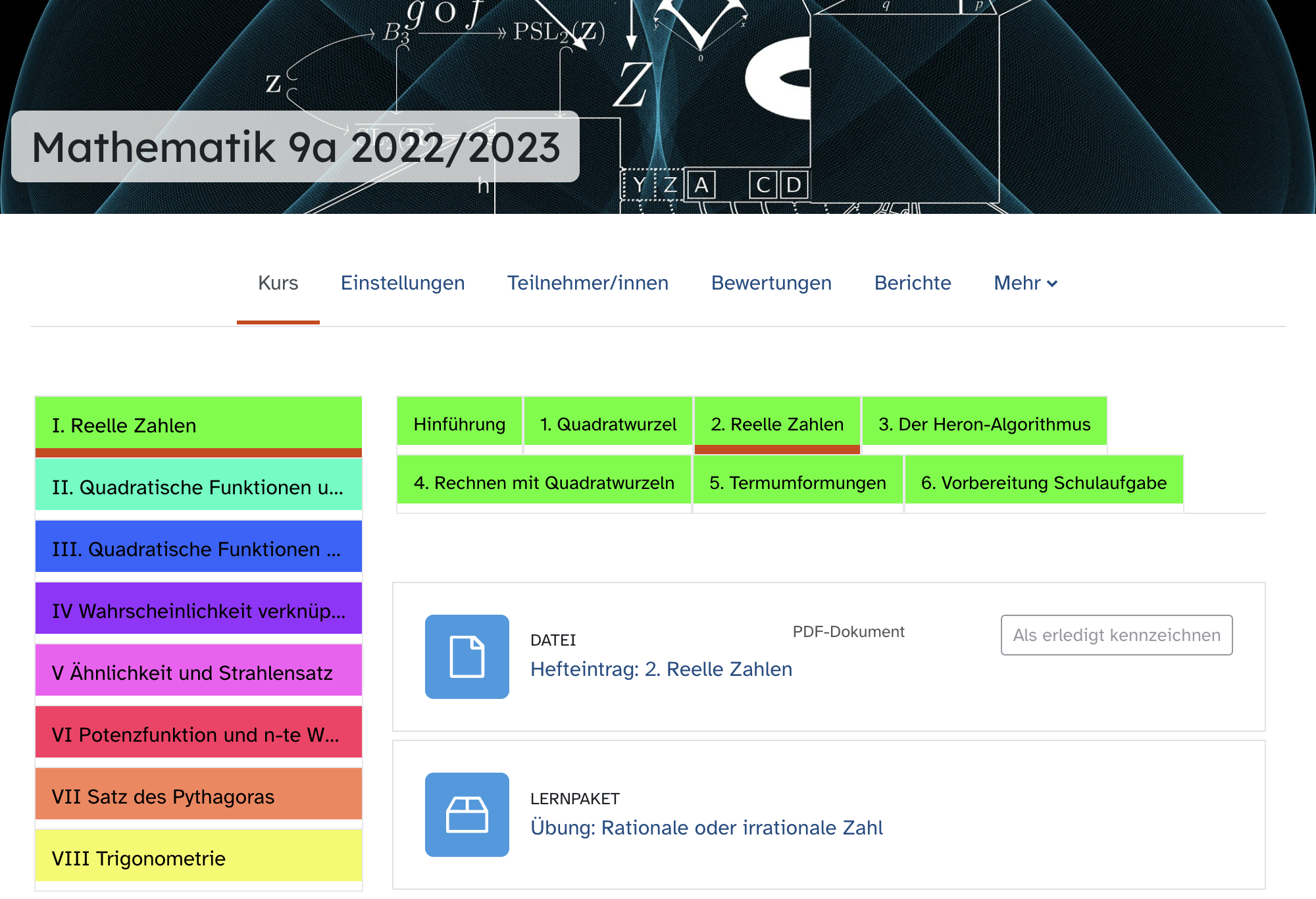Viewport: 1316px width, 899px height.
Task: Switch to the Bewertungen tab
Action: pos(771,283)
